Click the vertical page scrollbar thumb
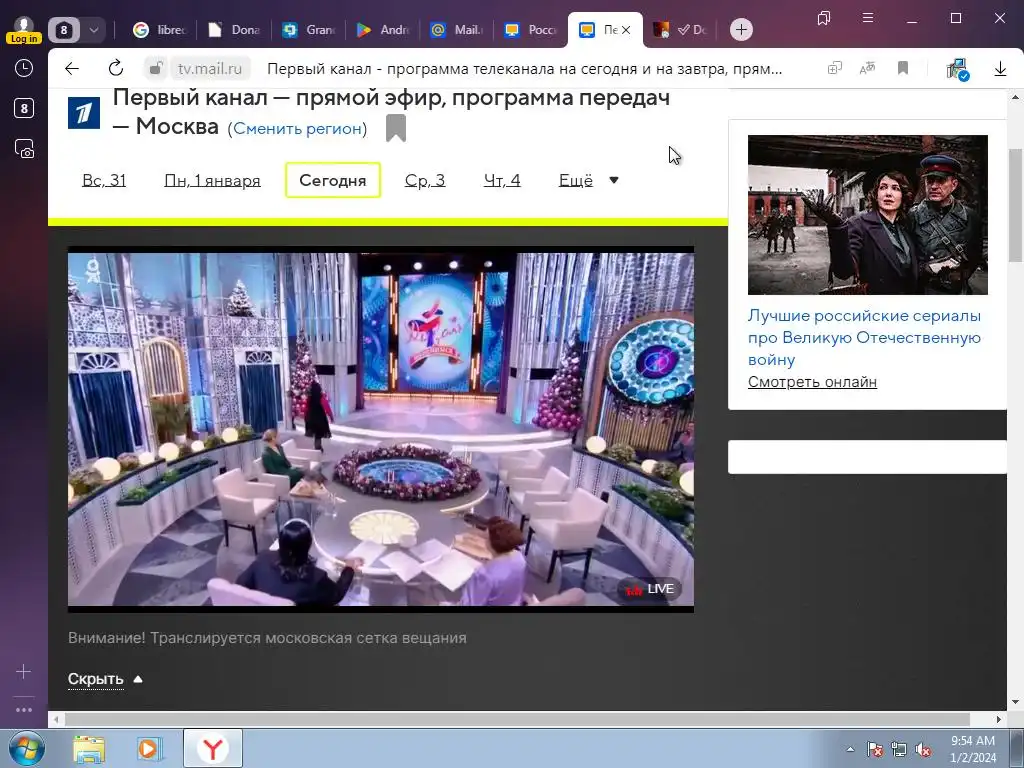This screenshot has width=1024, height=768. pos(1016,205)
